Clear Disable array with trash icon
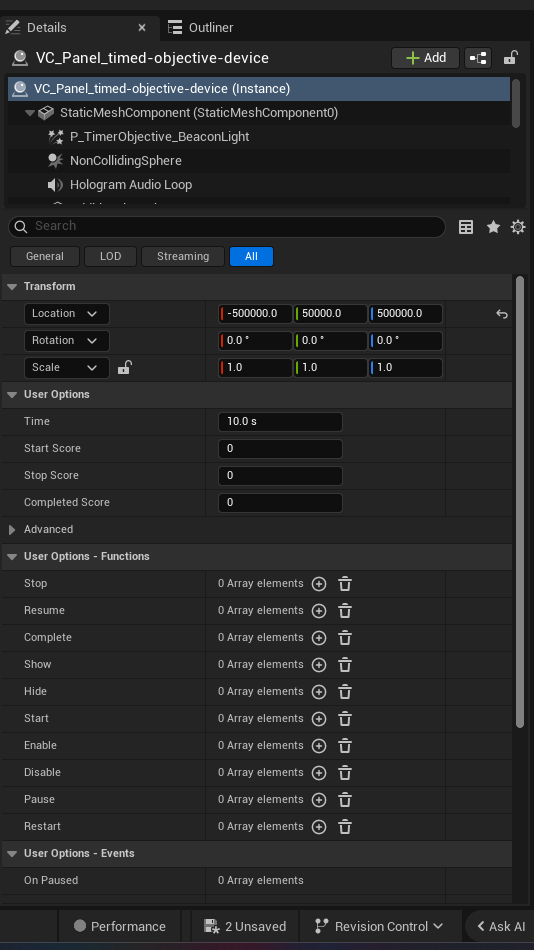Image resolution: width=534 pixels, height=950 pixels. pyautogui.click(x=345, y=773)
